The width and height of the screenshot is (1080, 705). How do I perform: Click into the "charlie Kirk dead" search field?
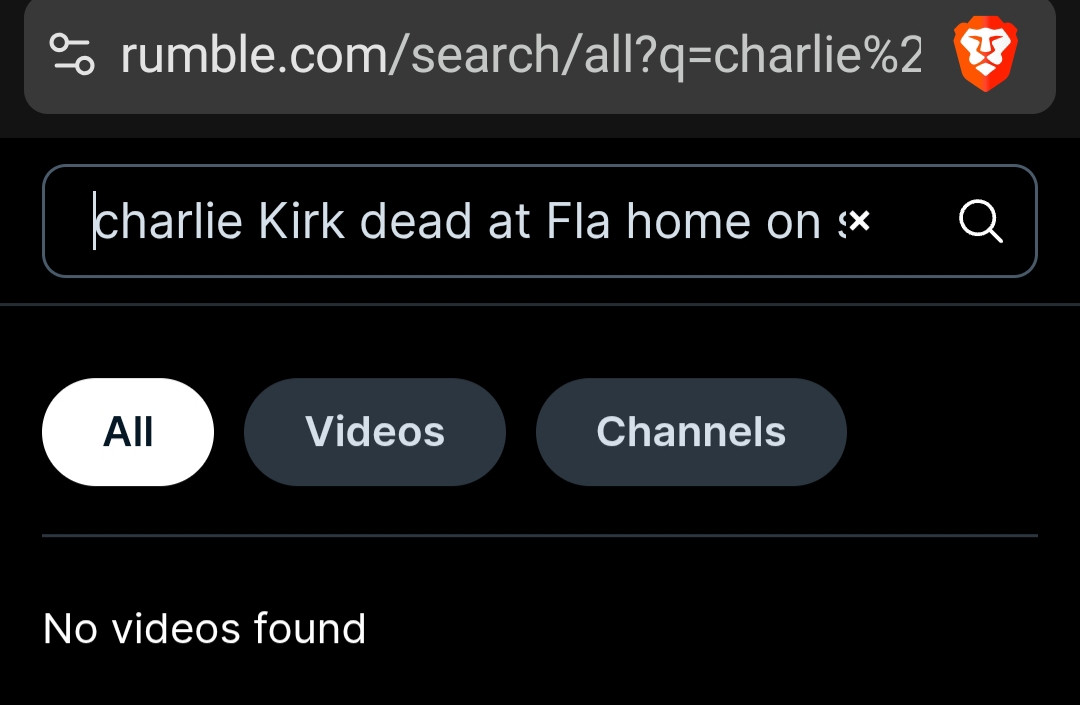point(460,221)
